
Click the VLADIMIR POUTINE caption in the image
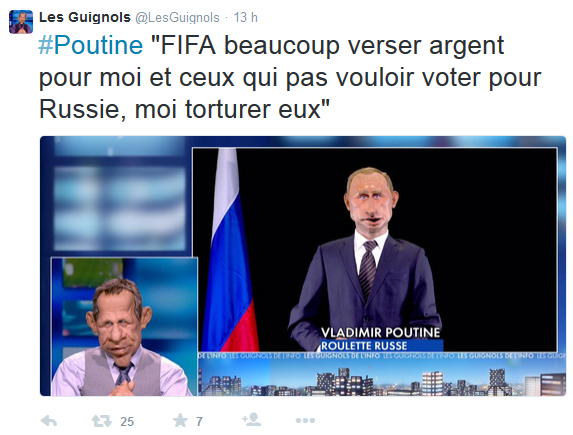click(380, 332)
